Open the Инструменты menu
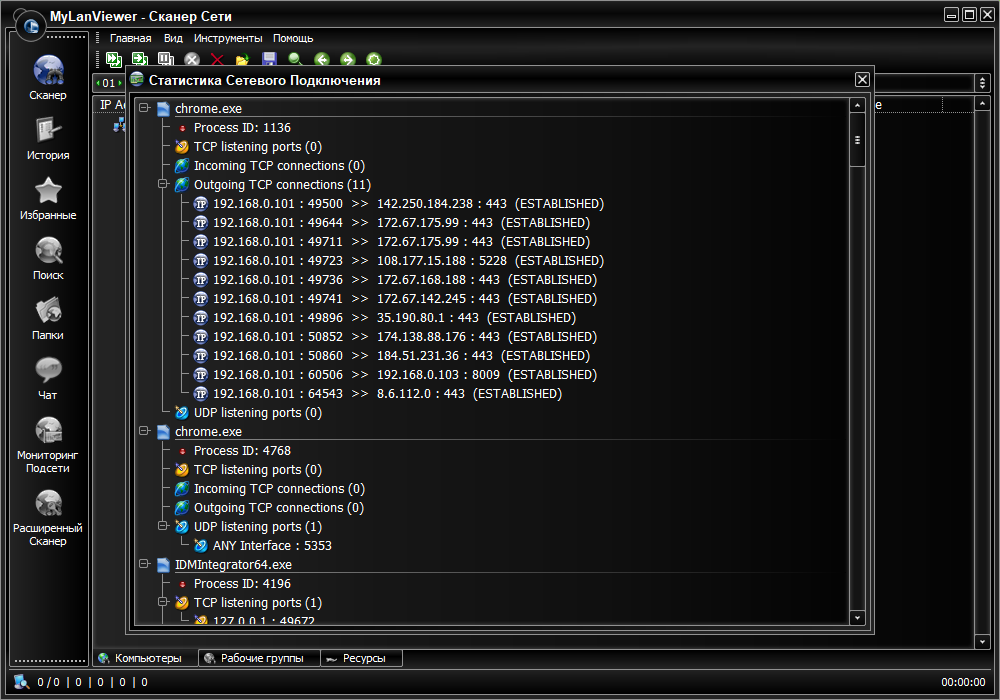This screenshot has width=1000, height=700. click(228, 38)
